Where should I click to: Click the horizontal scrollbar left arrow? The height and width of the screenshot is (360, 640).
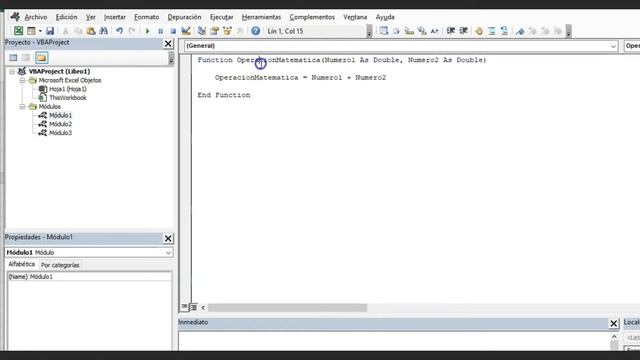click(x=203, y=308)
